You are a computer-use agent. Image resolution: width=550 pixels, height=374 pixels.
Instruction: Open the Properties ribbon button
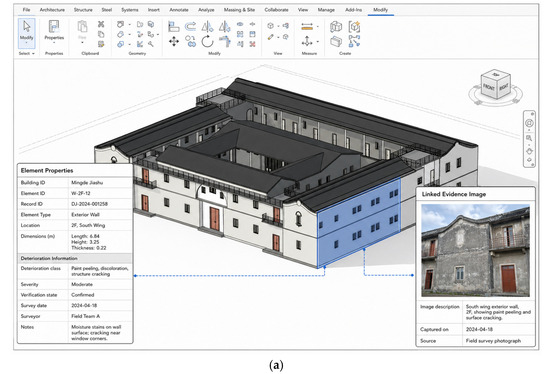(x=54, y=31)
